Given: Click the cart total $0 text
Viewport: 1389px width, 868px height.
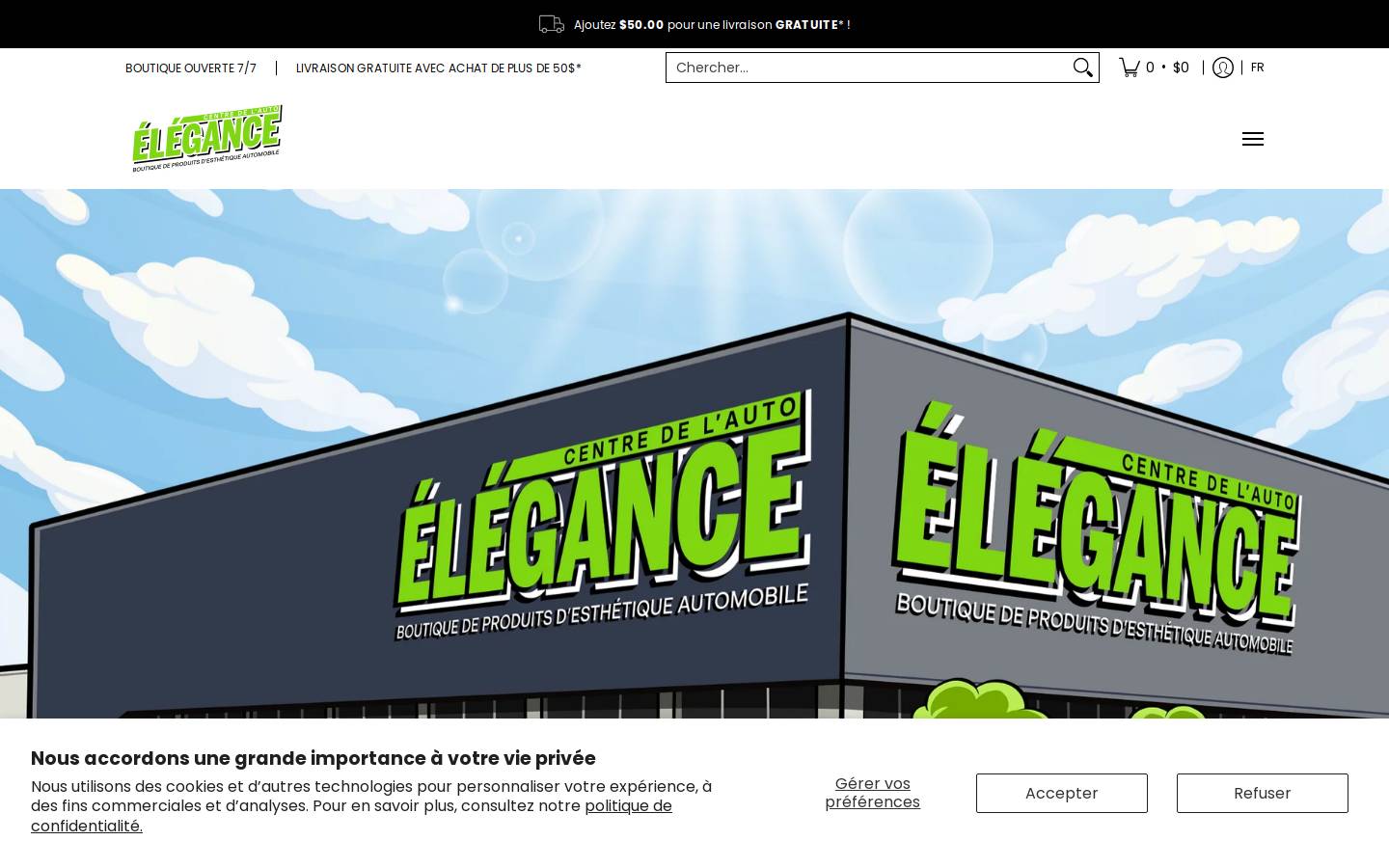Looking at the screenshot, I should coord(1181,68).
